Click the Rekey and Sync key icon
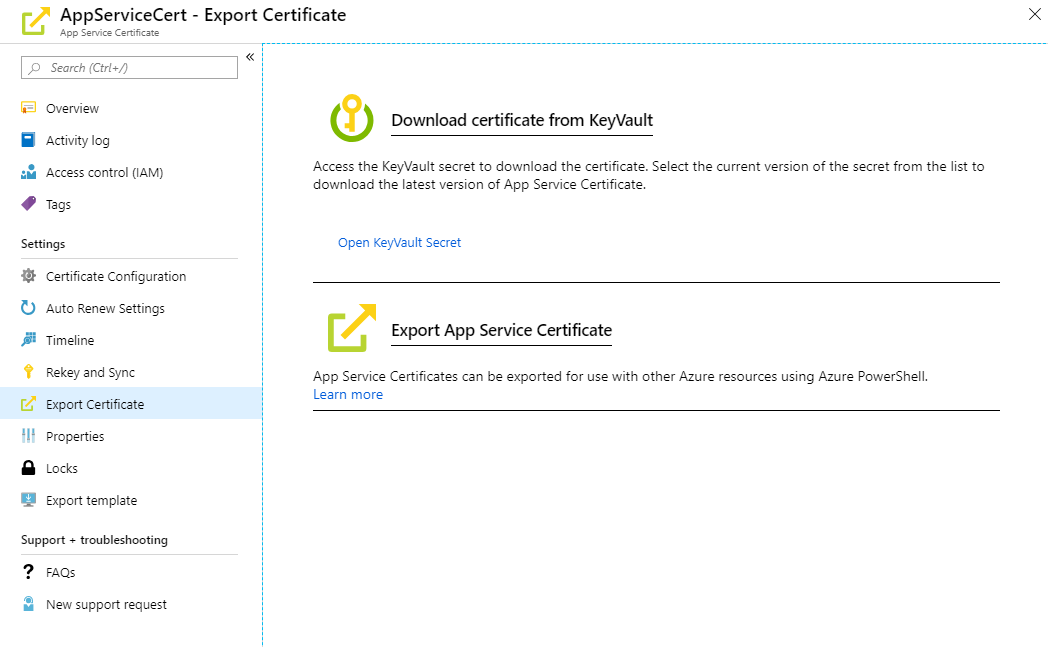 [28, 372]
